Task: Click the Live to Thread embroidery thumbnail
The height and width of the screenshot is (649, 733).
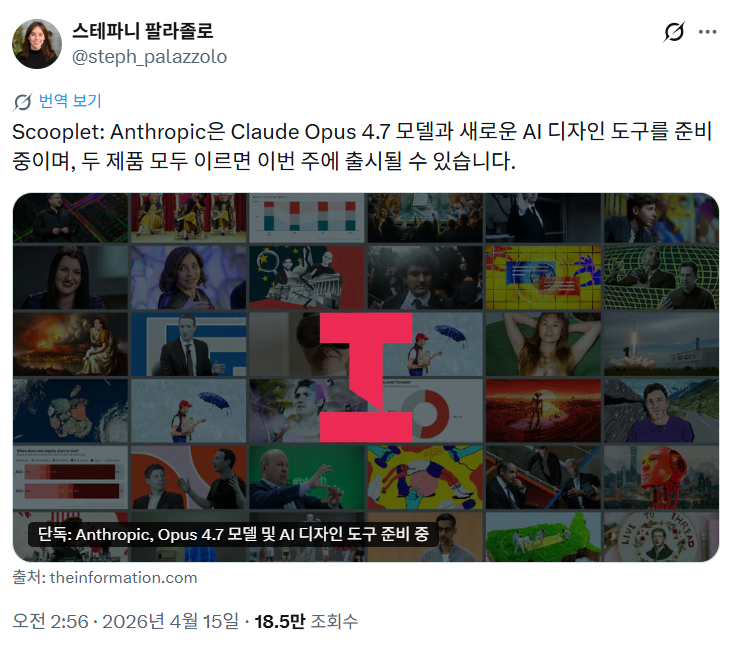Action: [x=661, y=537]
